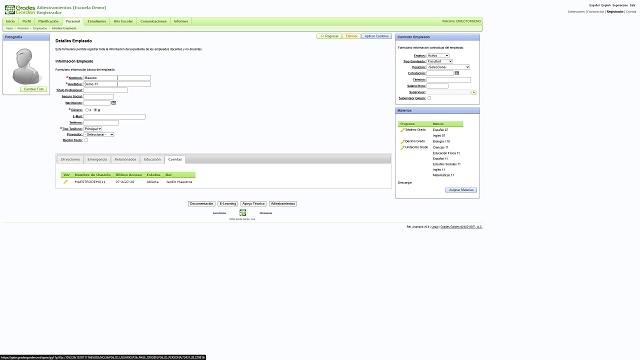Click the Apoyo Técnico footer button
Screen dimensions: 640x360
coord(253,204)
